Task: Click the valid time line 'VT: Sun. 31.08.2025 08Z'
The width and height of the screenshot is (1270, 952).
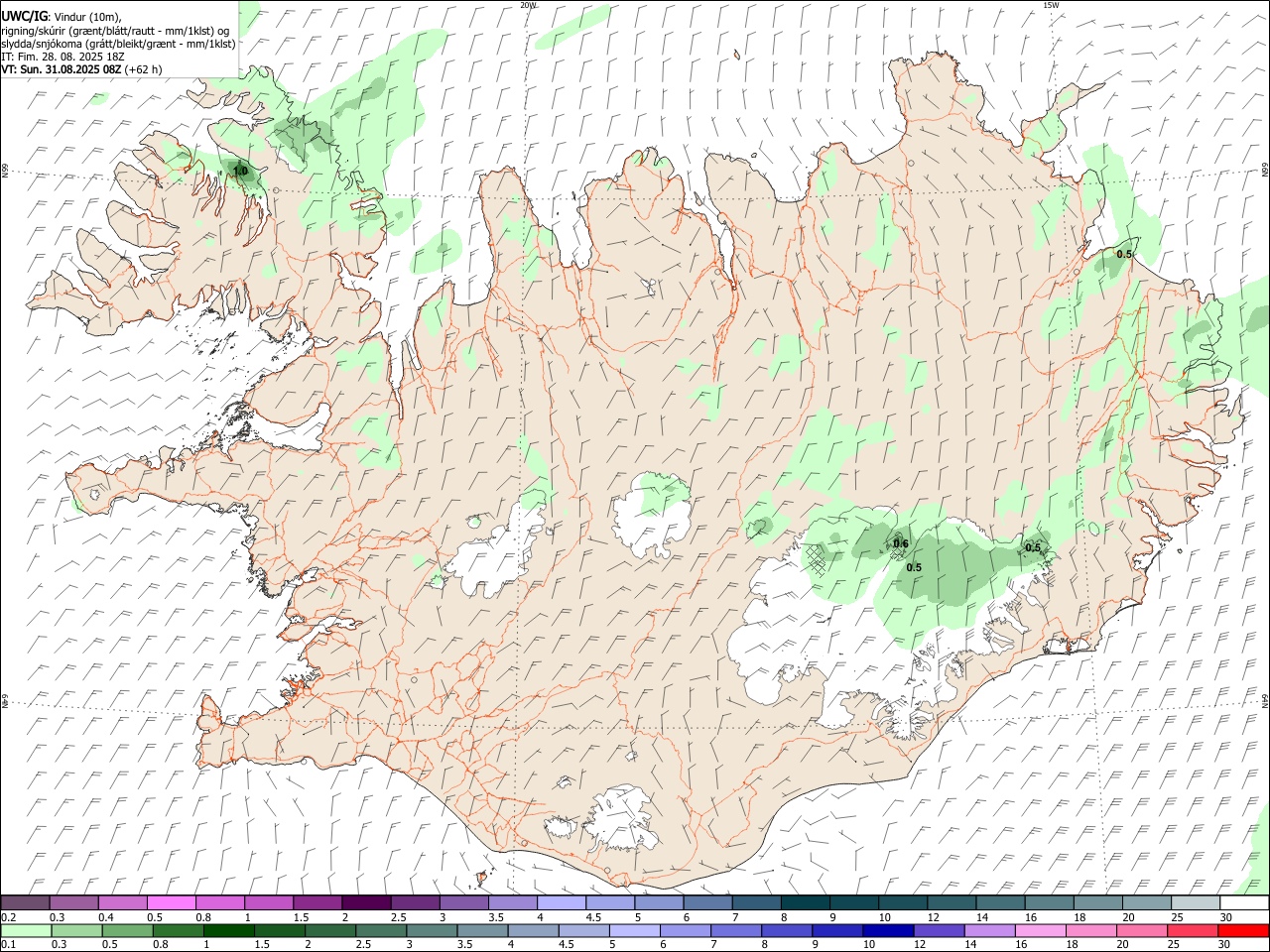Action: click(61, 69)
